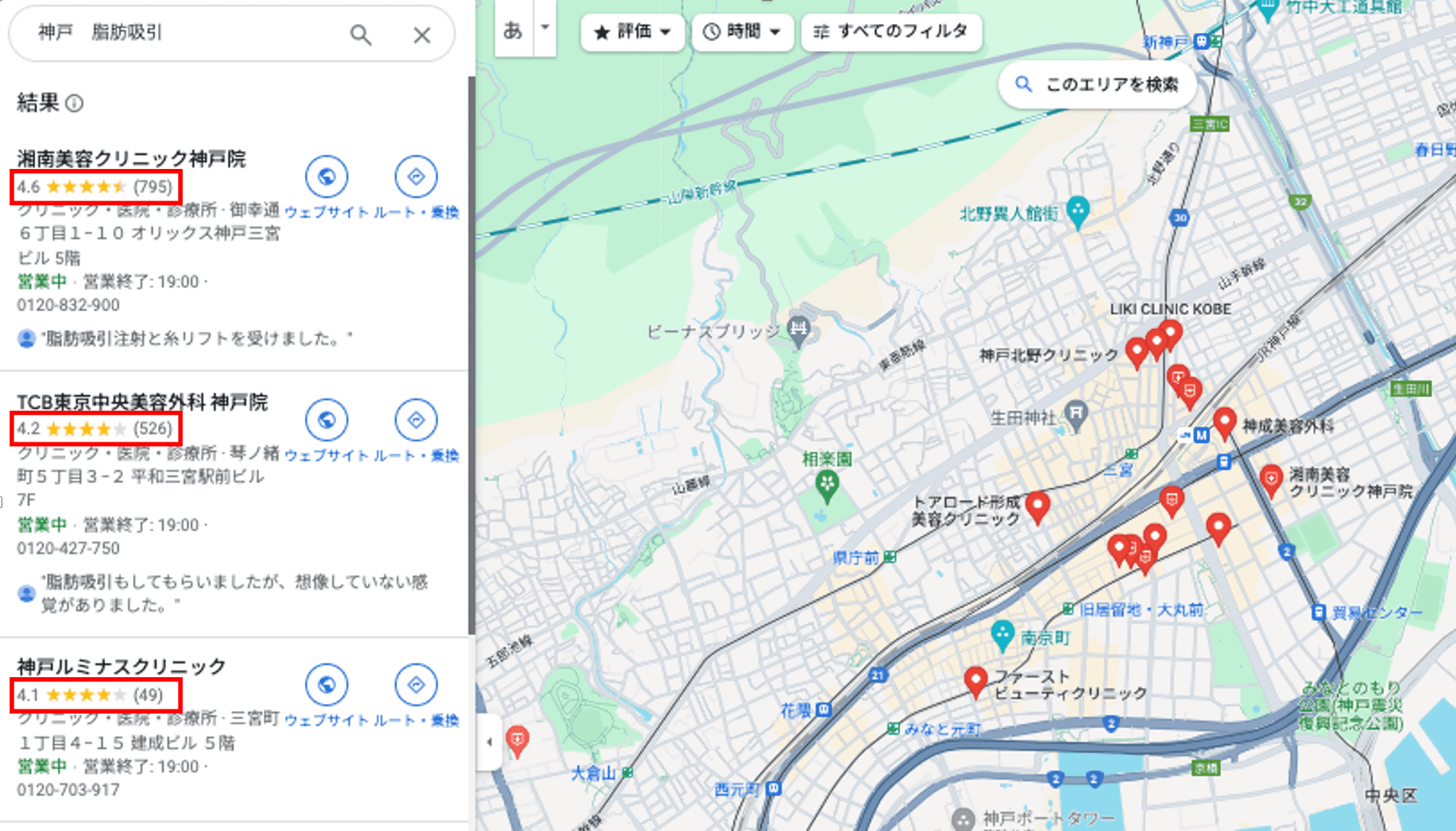Click the 県庁前 station label
This screenshot has width=1456, height=831.
click(x=856, y=558)
